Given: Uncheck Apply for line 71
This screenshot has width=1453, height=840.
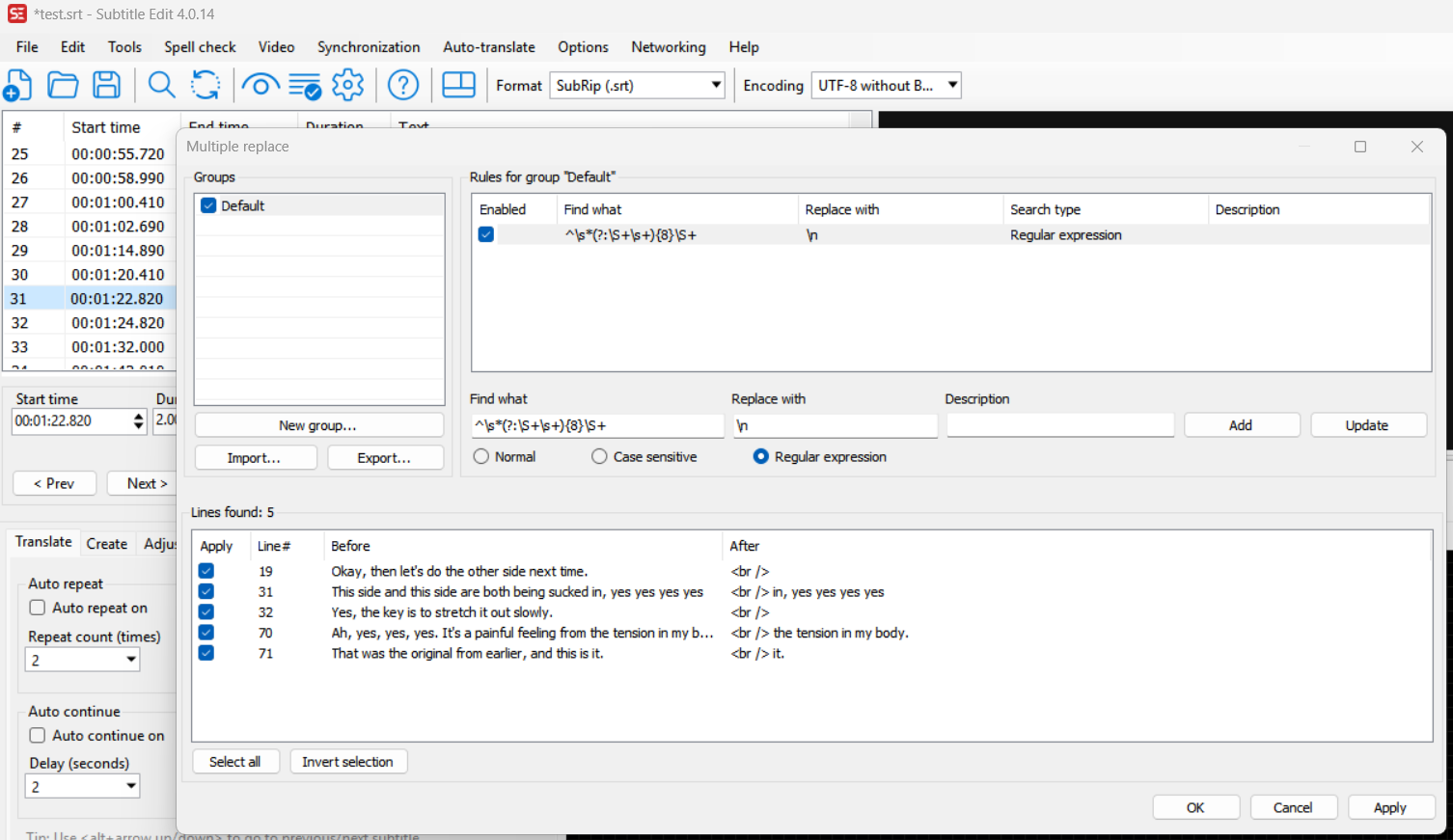Looking at the screenshot, I should (206, 653).
